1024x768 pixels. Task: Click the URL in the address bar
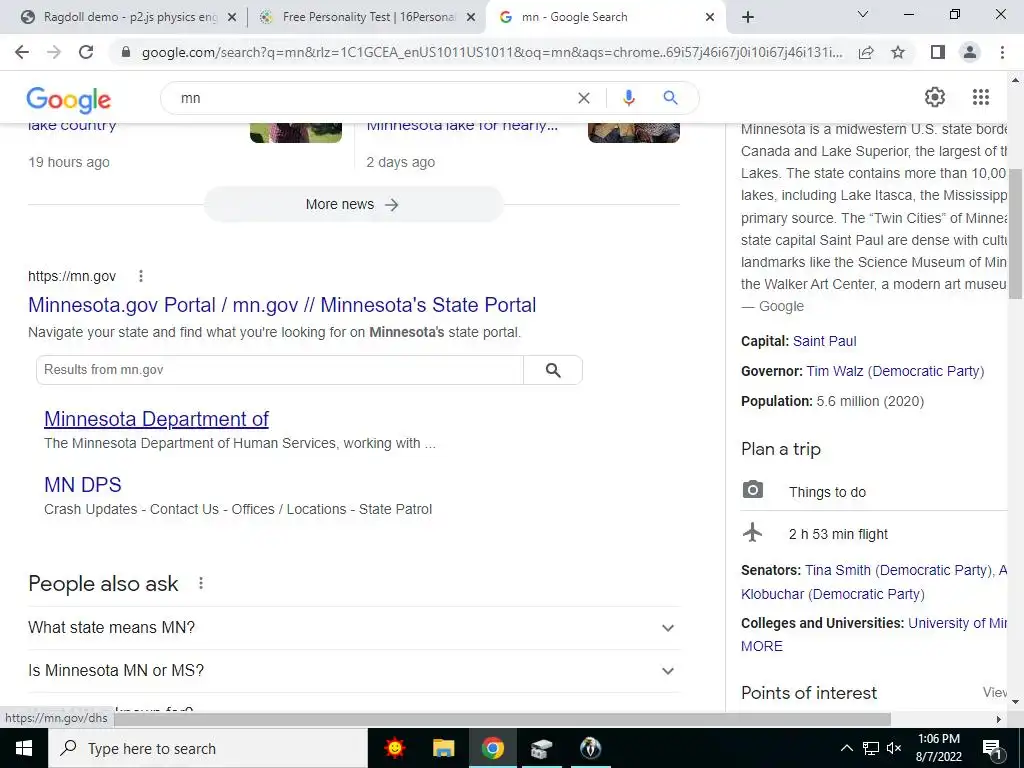coord(492,52)
